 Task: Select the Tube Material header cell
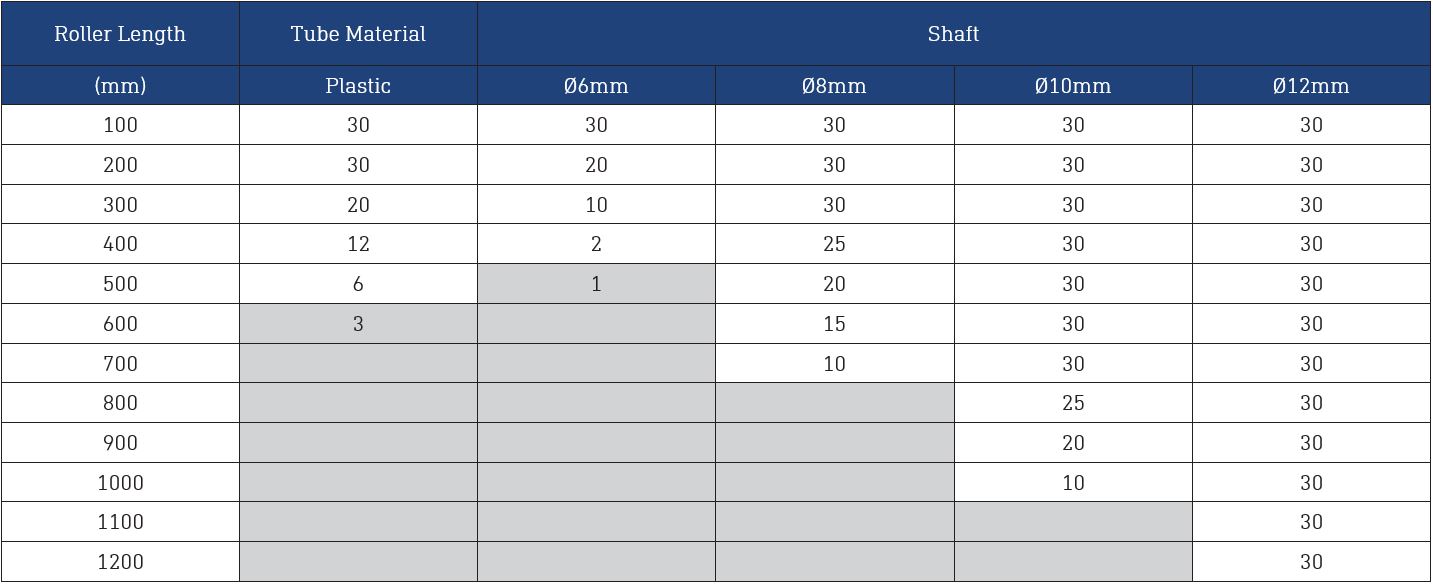358,34
